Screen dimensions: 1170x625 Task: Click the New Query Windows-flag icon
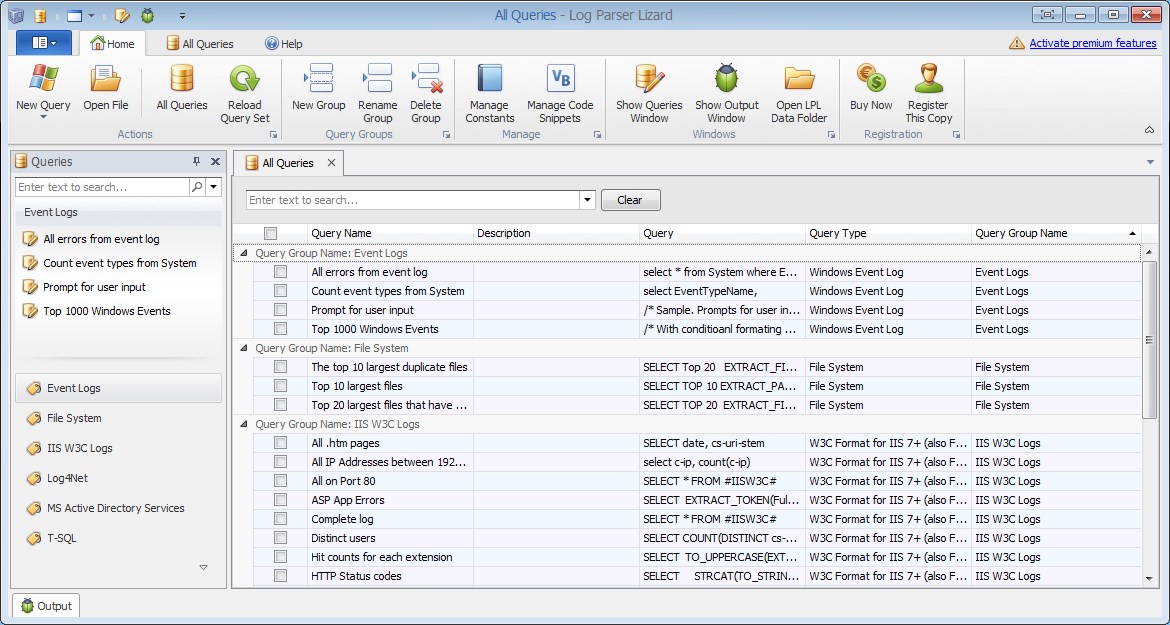[43, 78]
